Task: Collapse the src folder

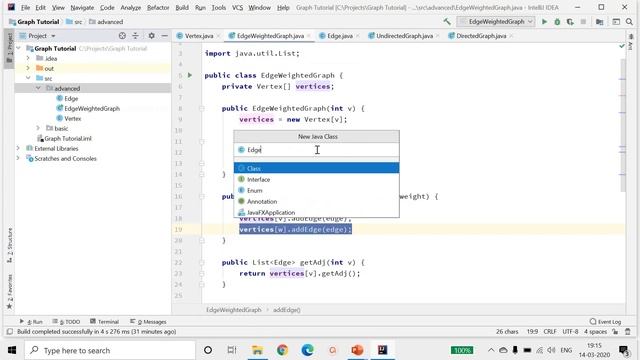Action: pyautogui.click(x=28, y=78)
